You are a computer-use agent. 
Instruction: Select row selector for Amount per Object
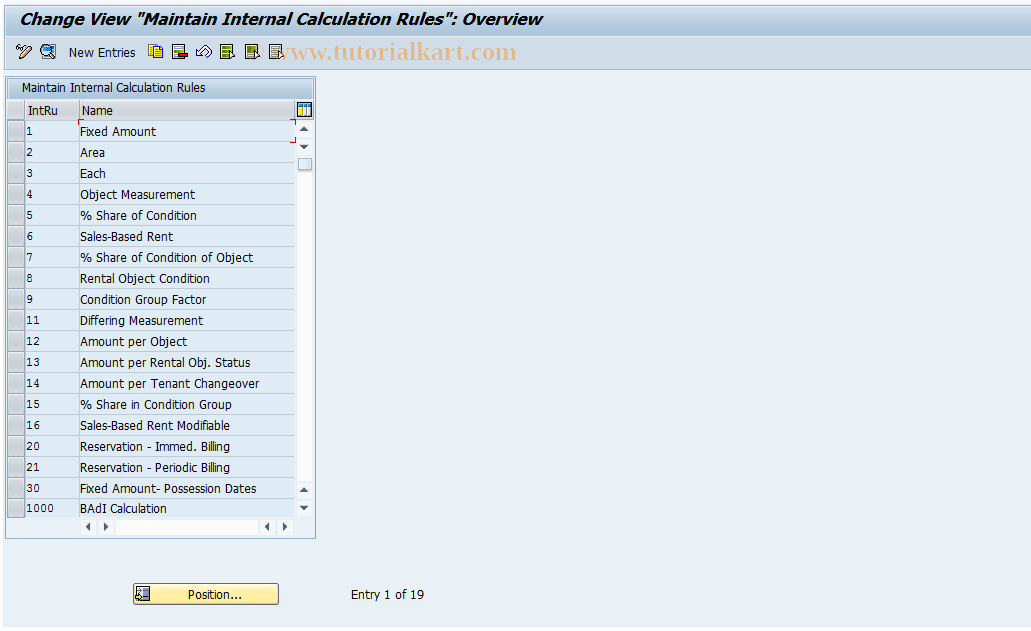coord(16,341)
